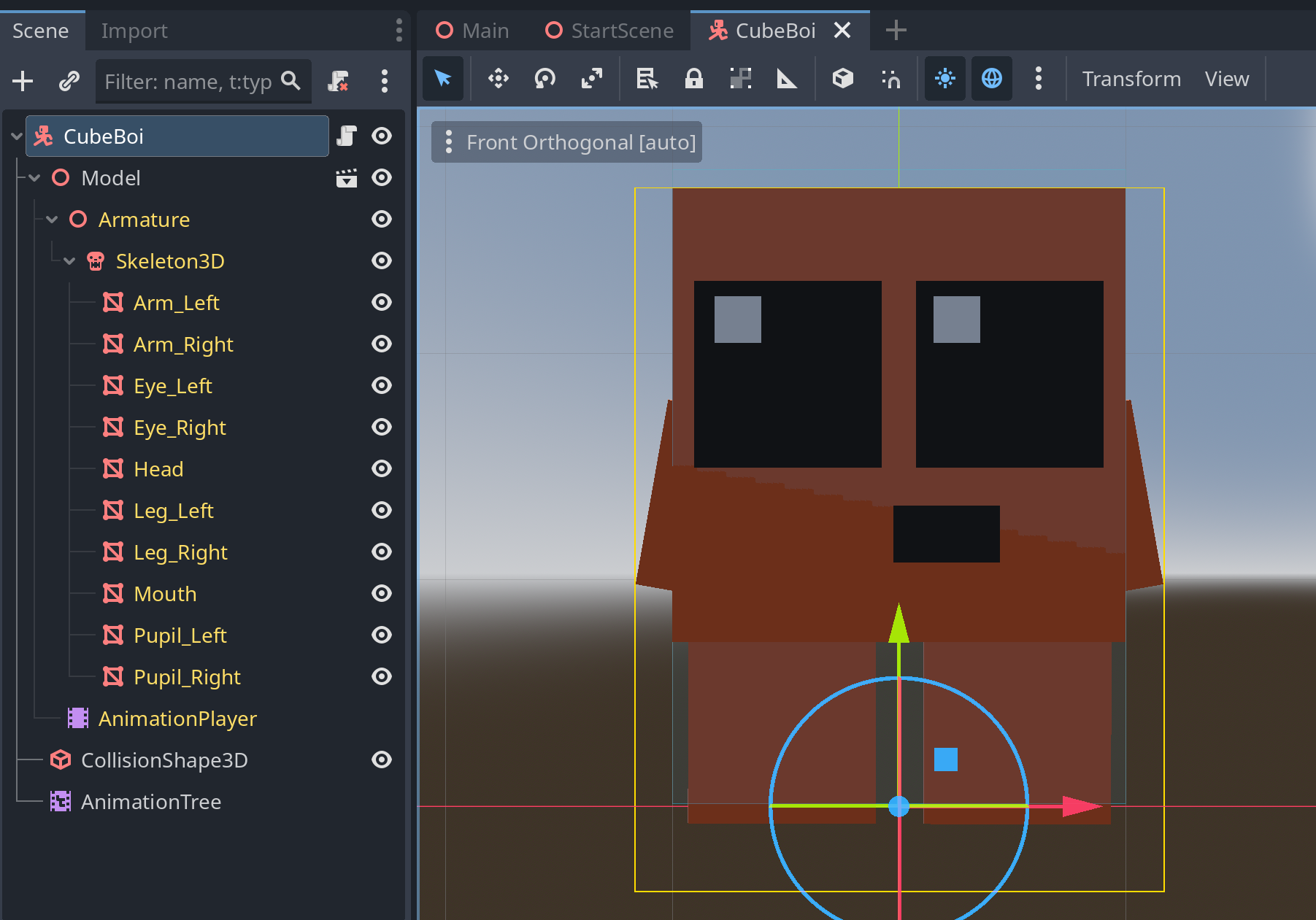This screenshot has width=1316, height=920.
Task: Collapse the Skeleton3D branch
Action: 69,260
